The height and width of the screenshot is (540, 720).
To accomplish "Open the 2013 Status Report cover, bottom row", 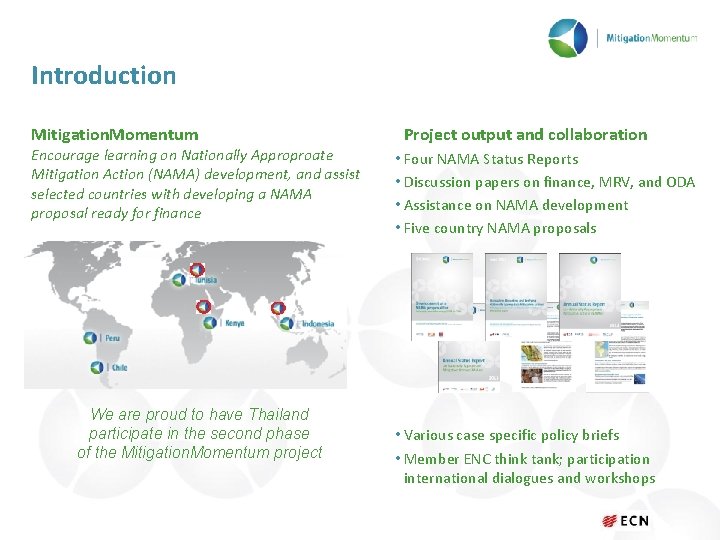I will pyautogui.click(x=469, y=366).
